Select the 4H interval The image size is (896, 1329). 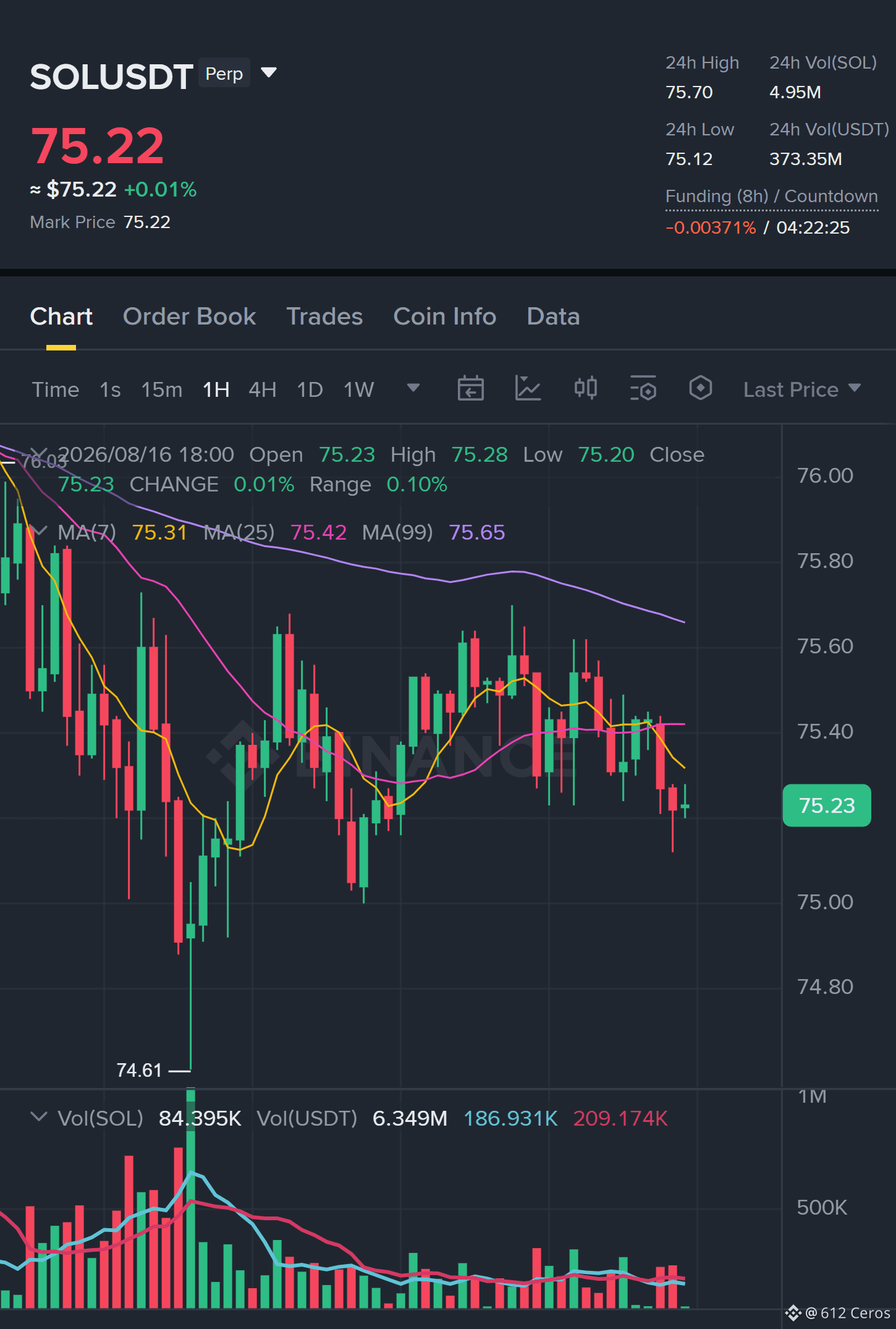click(263, 389)
